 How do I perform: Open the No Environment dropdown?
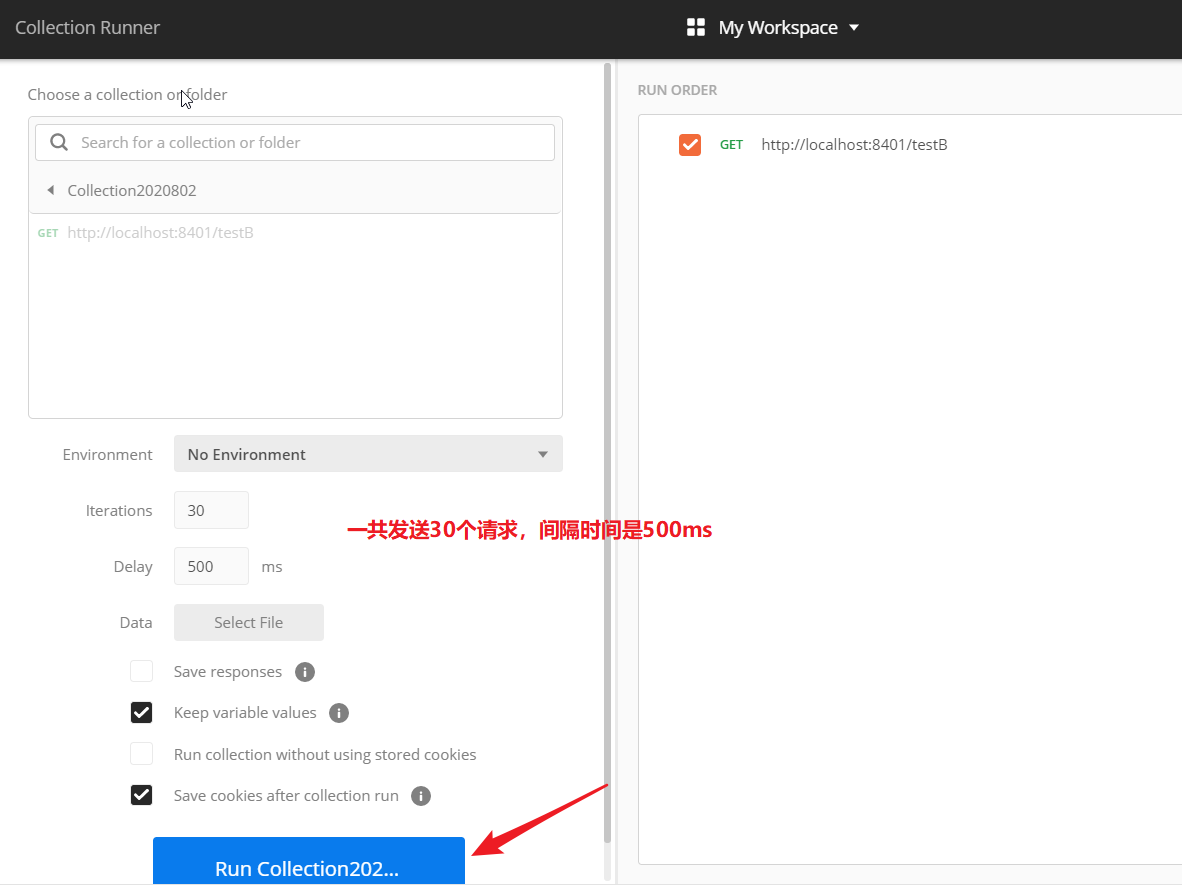point(368,454)
